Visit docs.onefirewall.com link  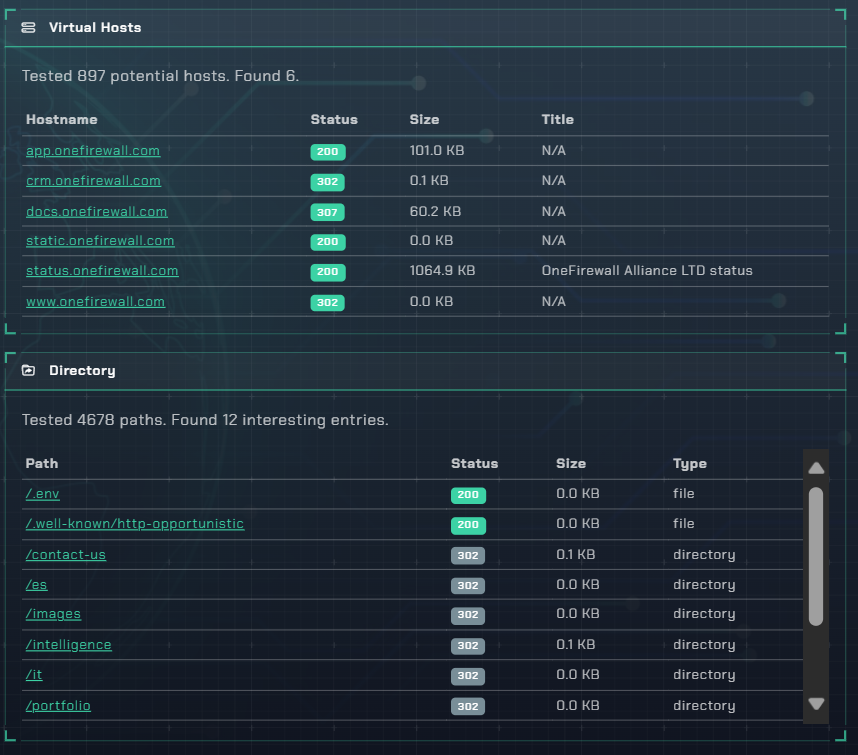(96, 212)
